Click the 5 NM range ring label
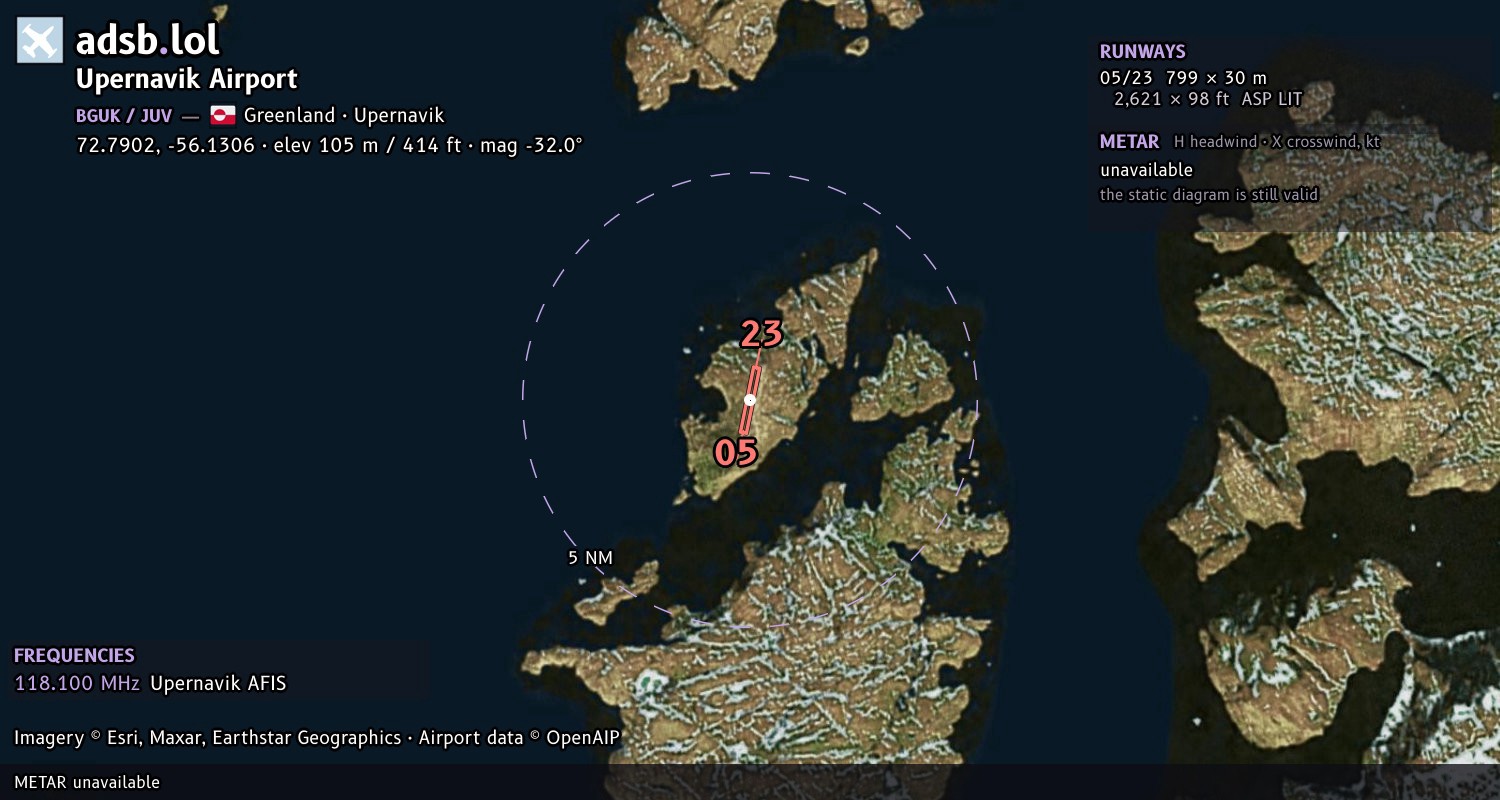Image resolution: width=1500 pixels, height=800 pixels. (x=590, y=558)
